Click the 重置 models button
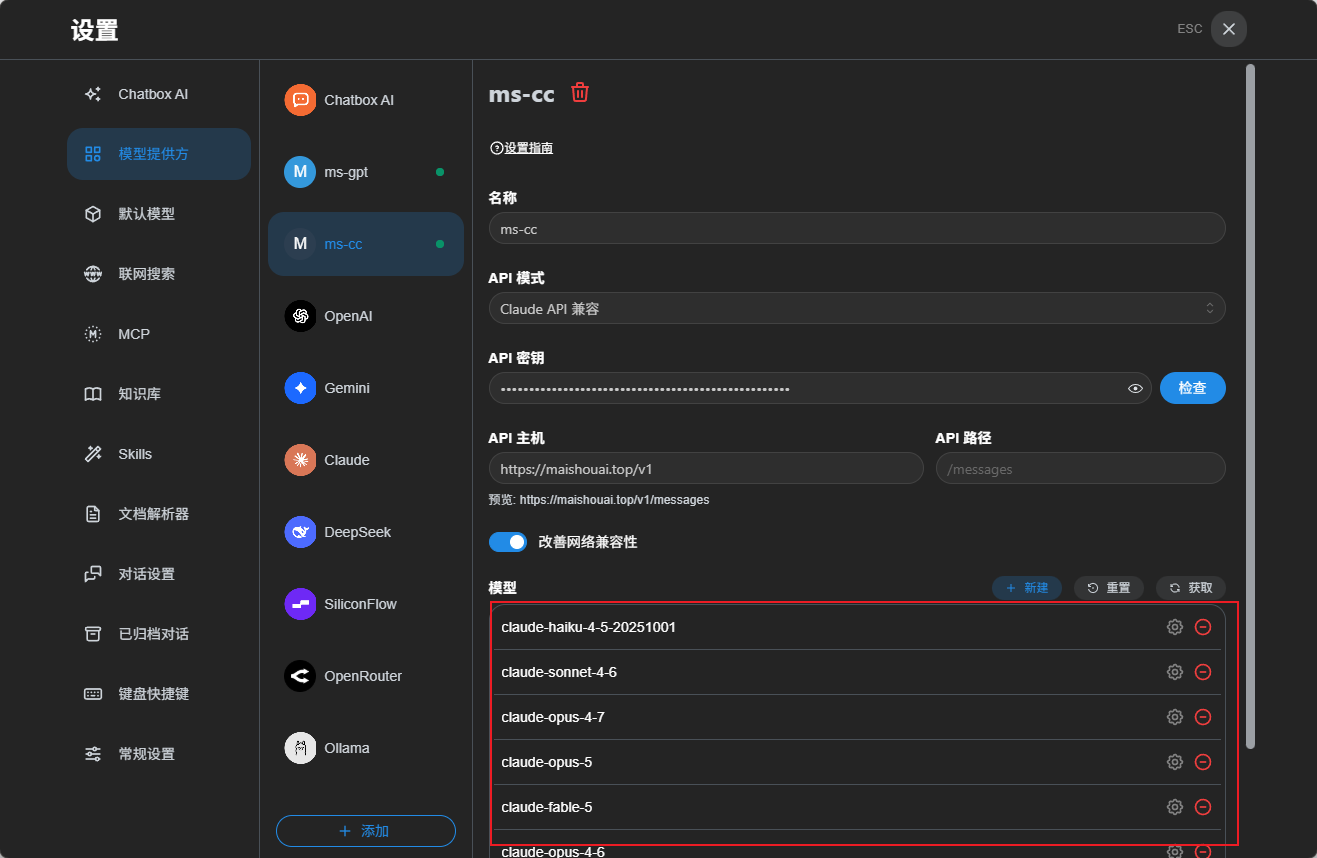 [1109, 588]
